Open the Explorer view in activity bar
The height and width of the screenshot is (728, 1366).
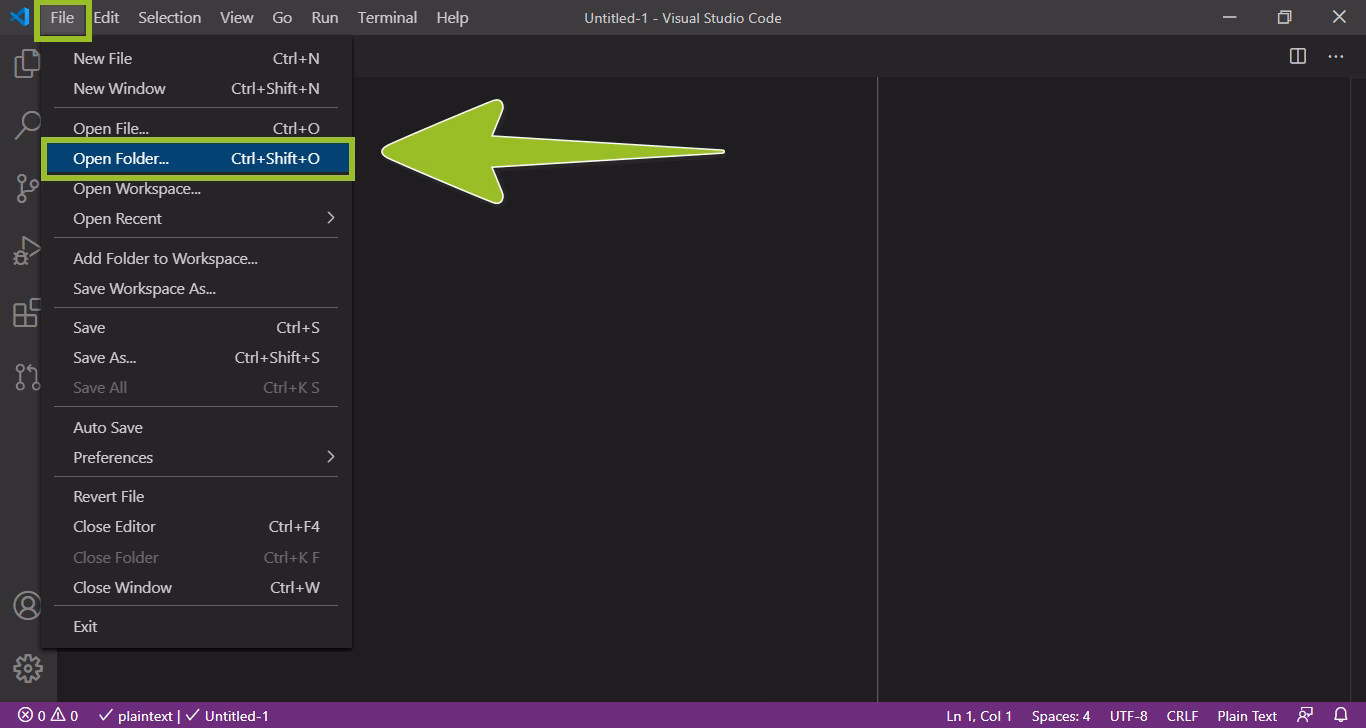[27, 64]
